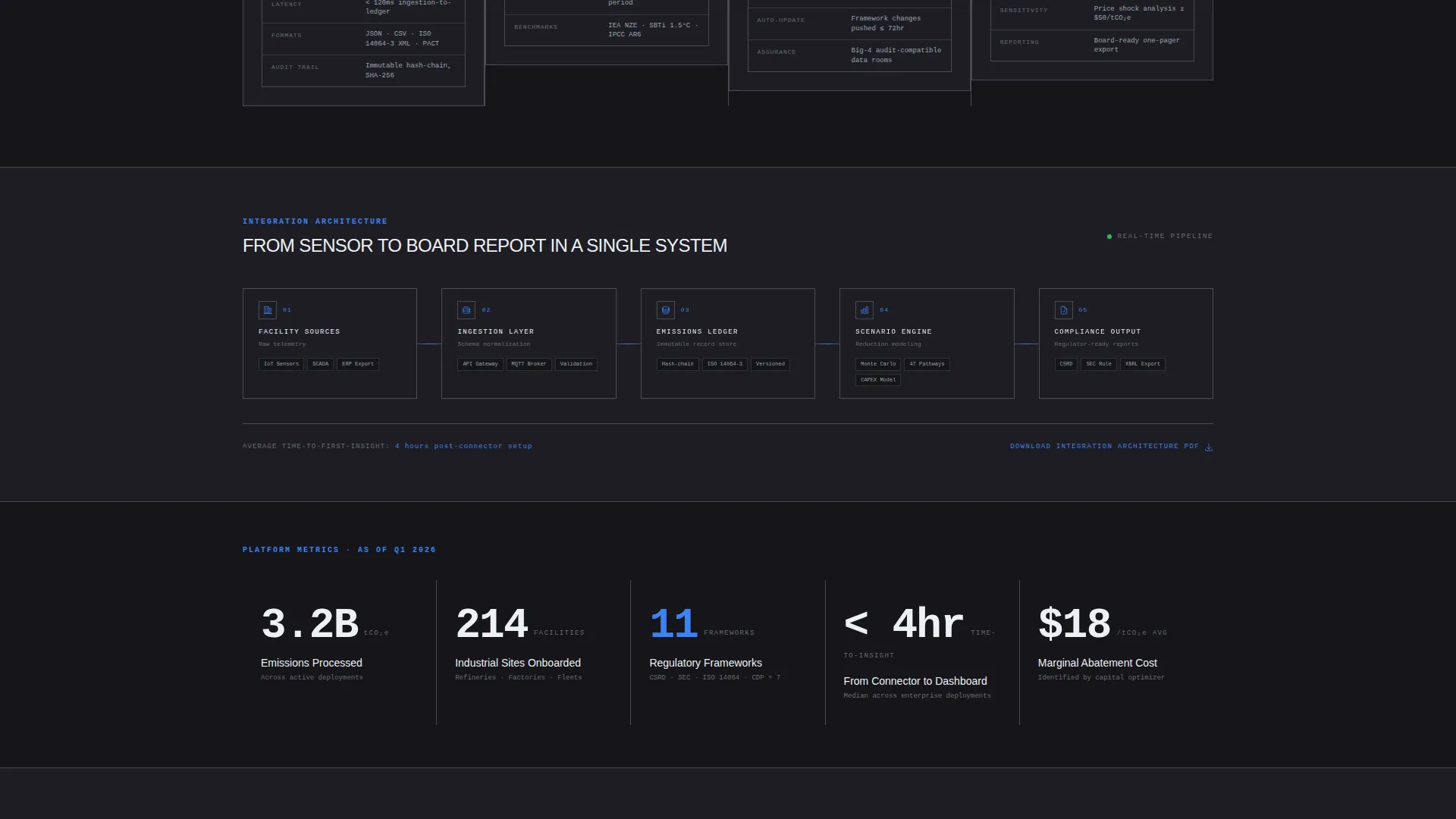Image resolution: width=1456 pixels, height=819 pixels.
Task: Click 'Refineries · Factories · Fleets' subtext
Action: [519, 677]
